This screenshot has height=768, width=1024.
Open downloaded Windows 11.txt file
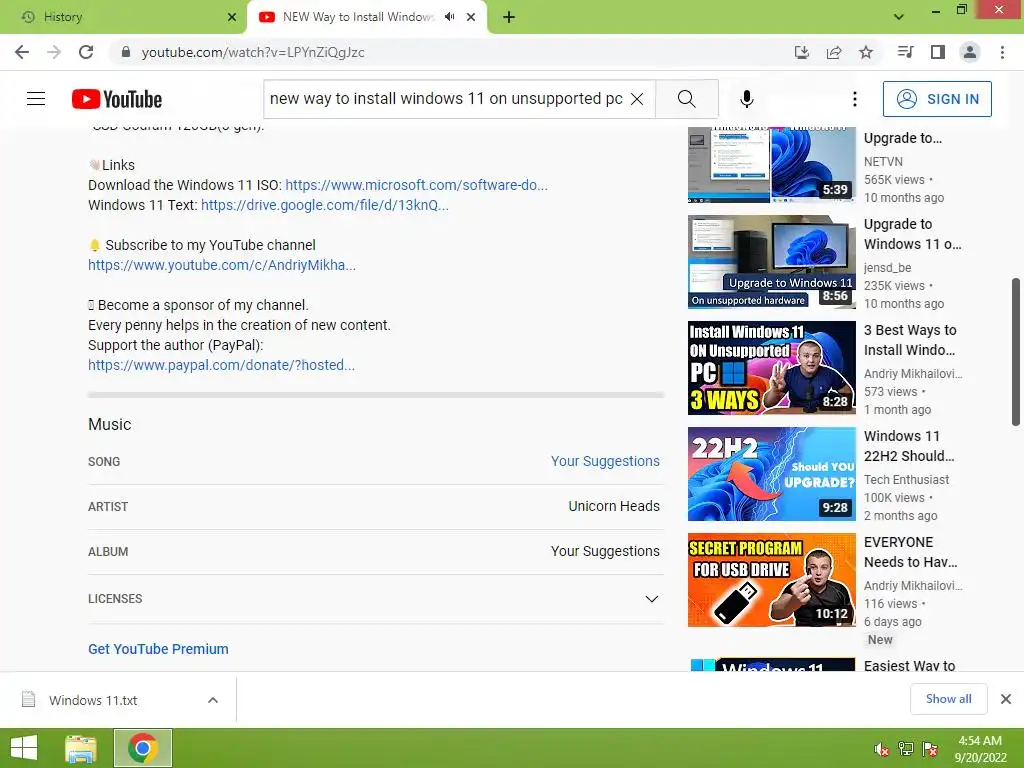(x=93, y=700)
